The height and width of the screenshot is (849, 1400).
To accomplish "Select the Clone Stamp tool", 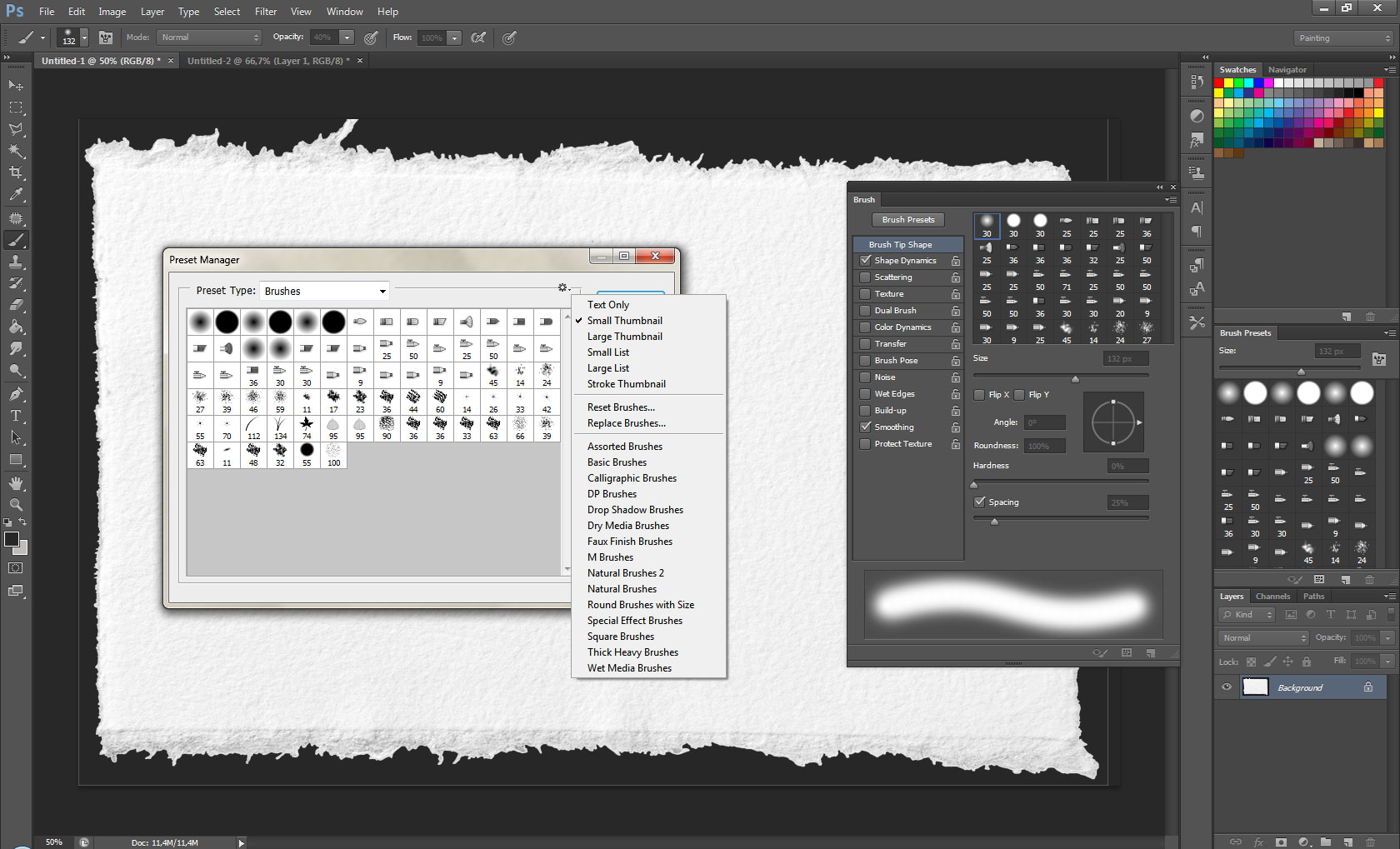I will 16,262.
